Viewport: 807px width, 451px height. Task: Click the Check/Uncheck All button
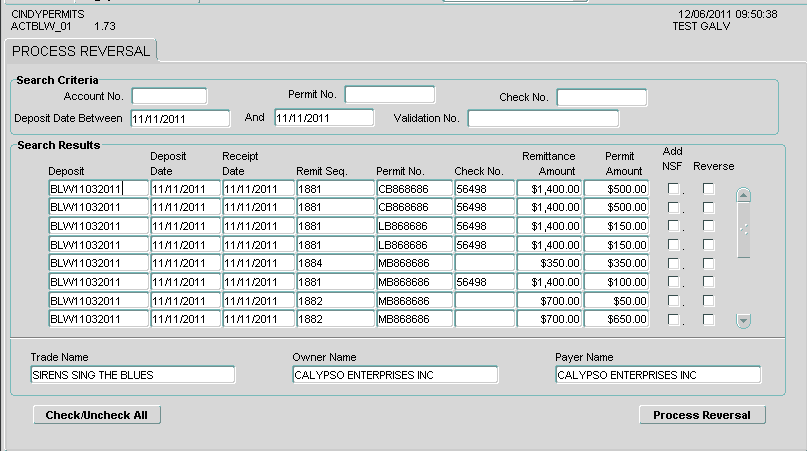coord(97,415)
